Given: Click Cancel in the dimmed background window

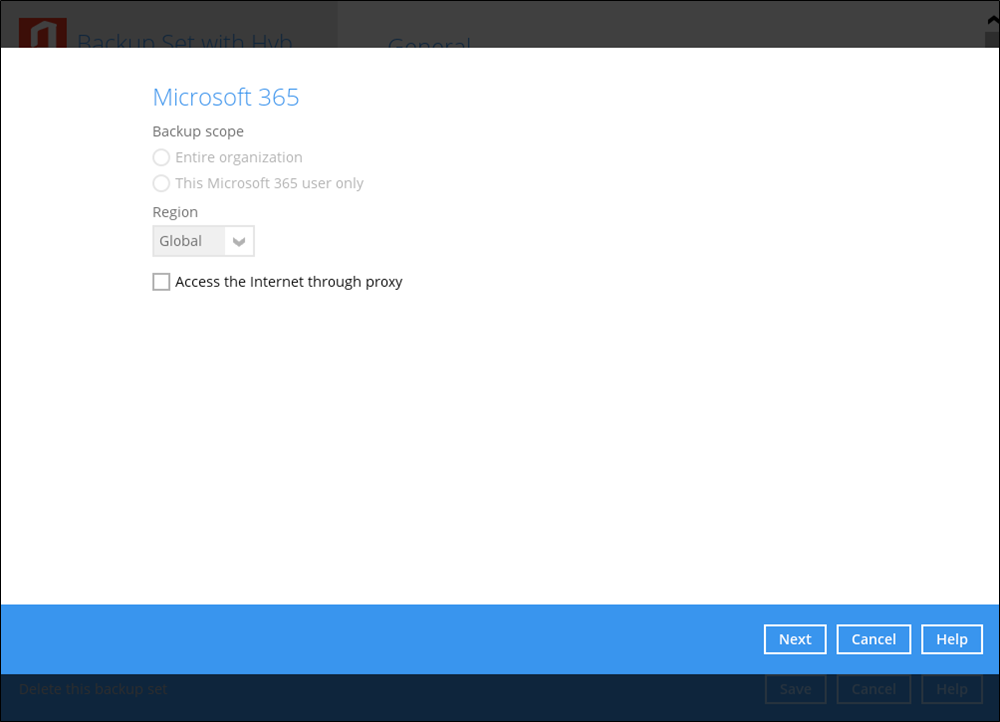Looking at the screenshot, I should click(873, 689).
